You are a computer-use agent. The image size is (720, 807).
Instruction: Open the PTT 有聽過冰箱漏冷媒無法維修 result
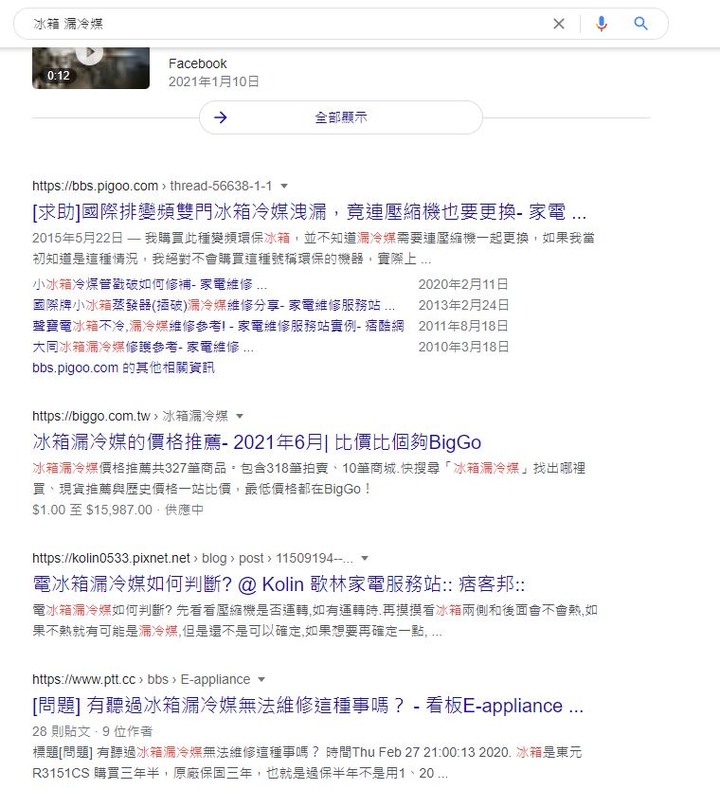pyautogui.click(x=308, y=706)
